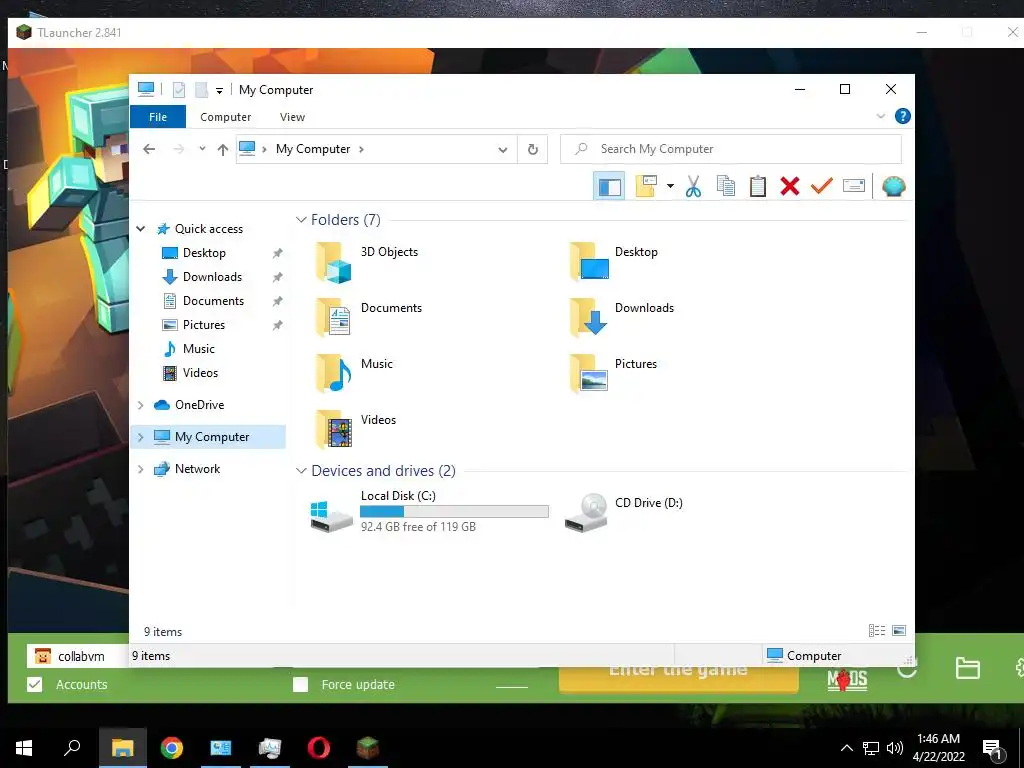Open the blue Help question mark

click(903, 116)
